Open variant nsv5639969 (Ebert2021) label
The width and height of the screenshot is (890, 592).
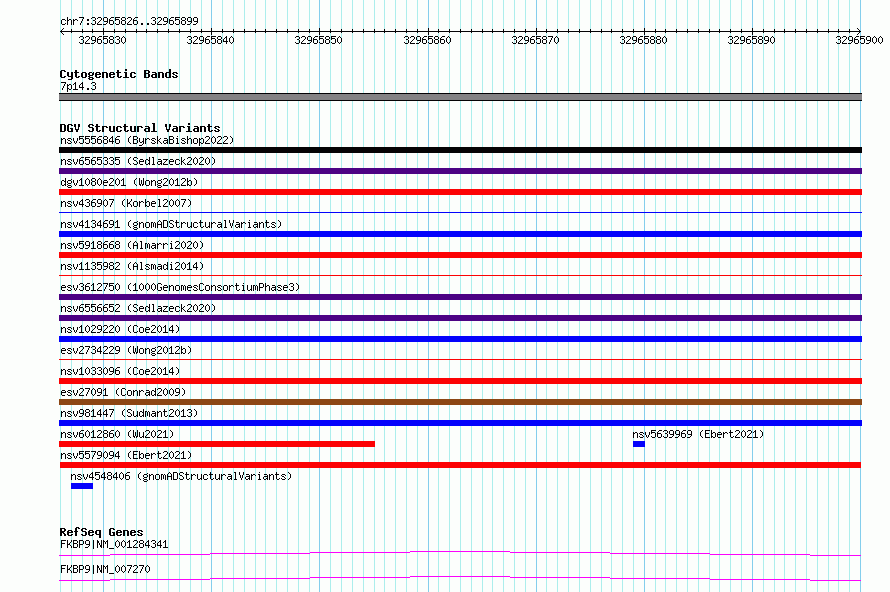(698, 434)
